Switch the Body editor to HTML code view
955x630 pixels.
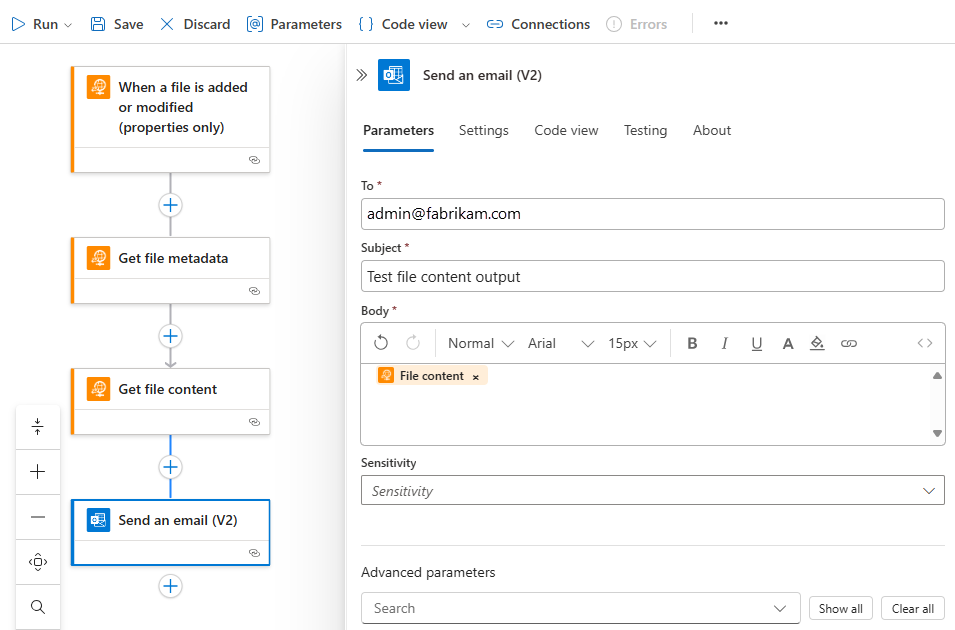[x=923, y=343]
